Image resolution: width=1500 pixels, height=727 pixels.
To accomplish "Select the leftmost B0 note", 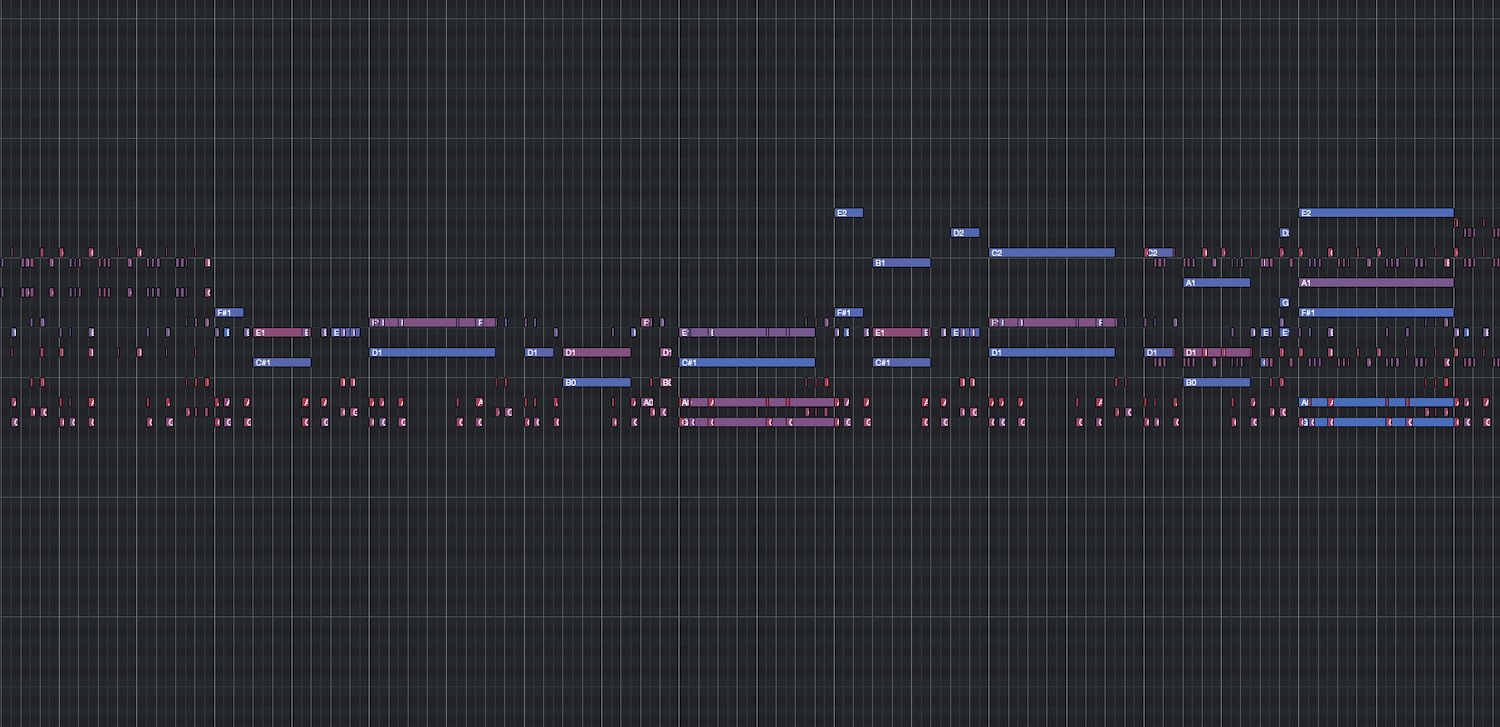I will (597, 383).
